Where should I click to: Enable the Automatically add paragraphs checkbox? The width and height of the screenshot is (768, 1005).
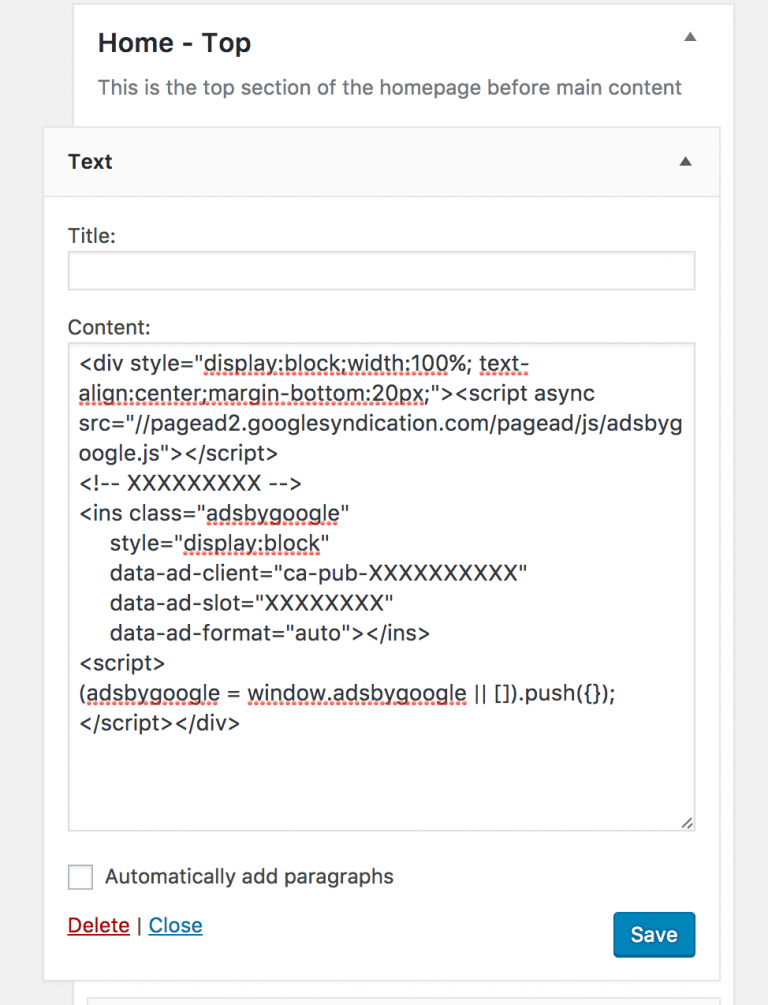(x=80, y=877)
